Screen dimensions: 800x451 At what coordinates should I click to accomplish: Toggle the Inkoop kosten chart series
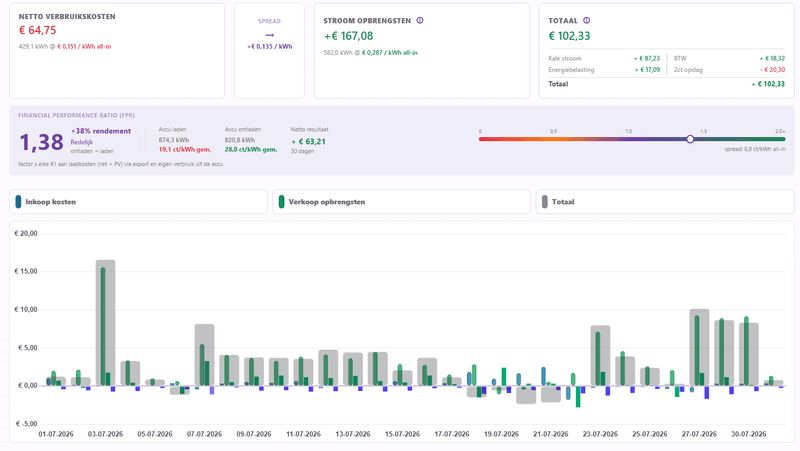pos(138,202)
